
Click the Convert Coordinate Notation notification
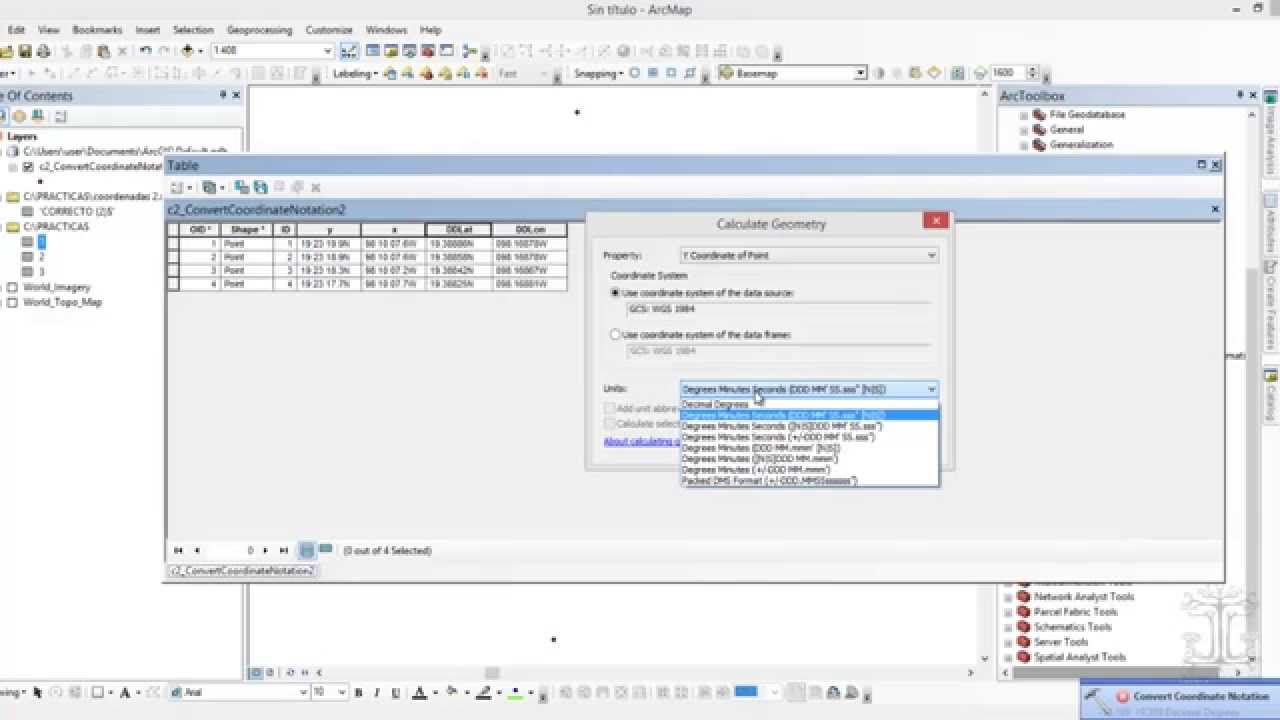(1180, 700)
